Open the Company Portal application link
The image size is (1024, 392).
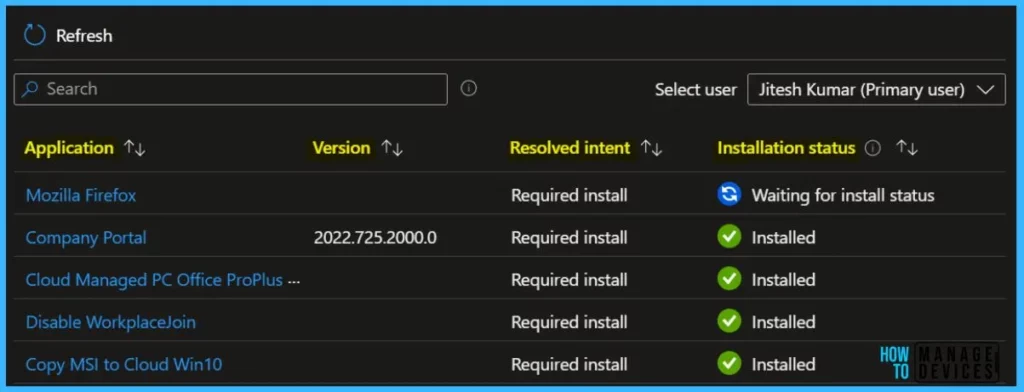[x=86, y=238]
